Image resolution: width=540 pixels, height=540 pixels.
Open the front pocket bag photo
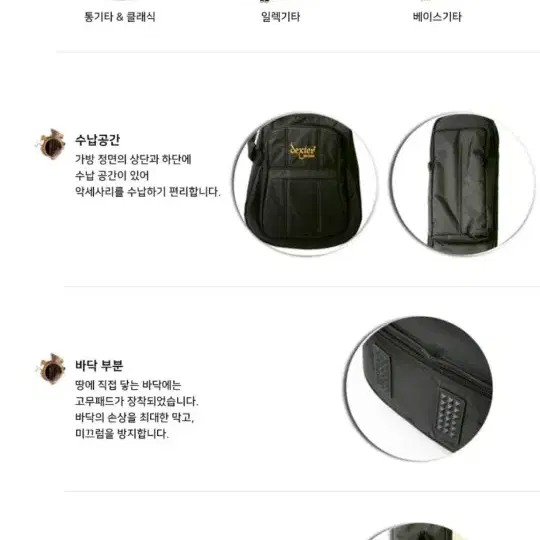[x=305, y=184]
